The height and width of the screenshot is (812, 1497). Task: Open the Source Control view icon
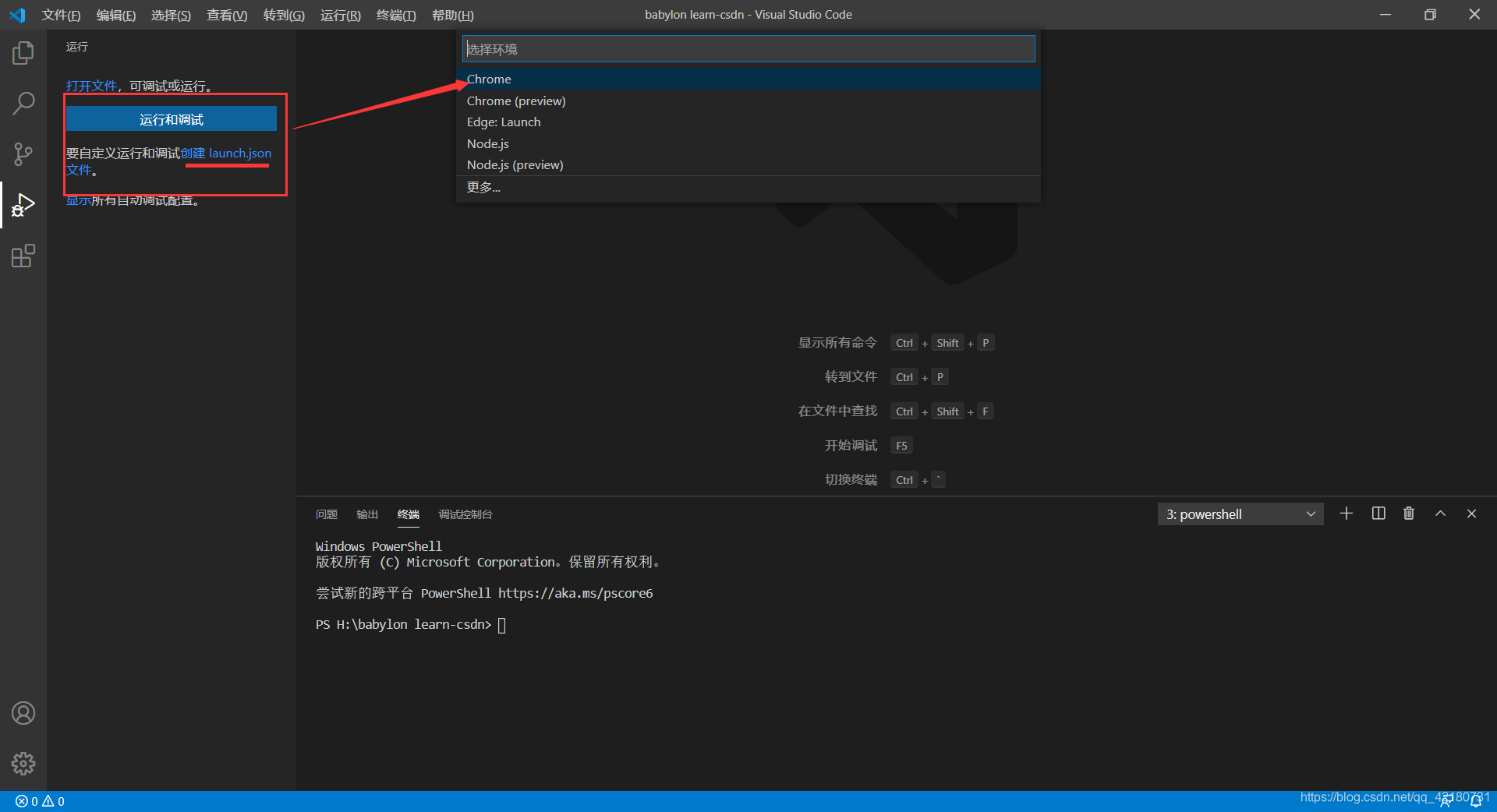[x=23, y=154]
